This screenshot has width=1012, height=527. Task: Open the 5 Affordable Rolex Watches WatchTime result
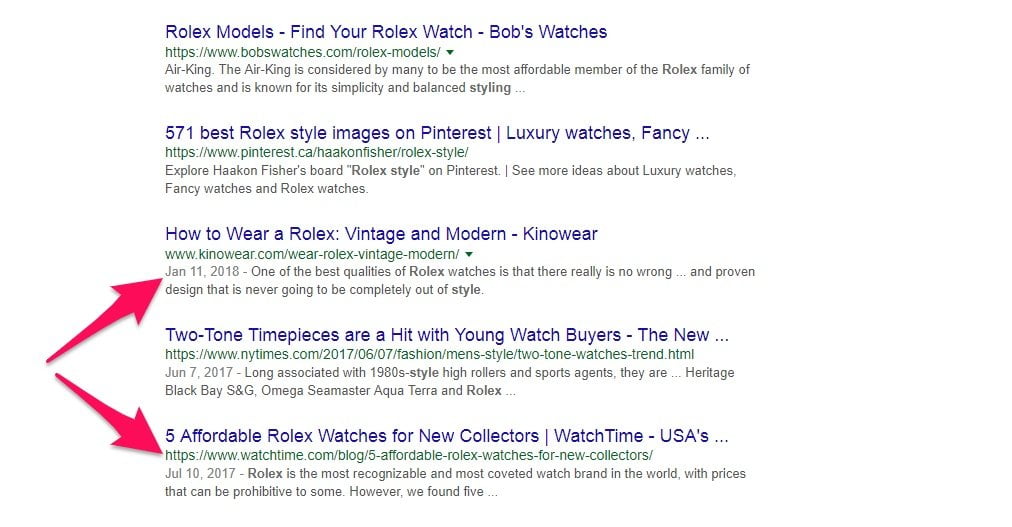447,436
